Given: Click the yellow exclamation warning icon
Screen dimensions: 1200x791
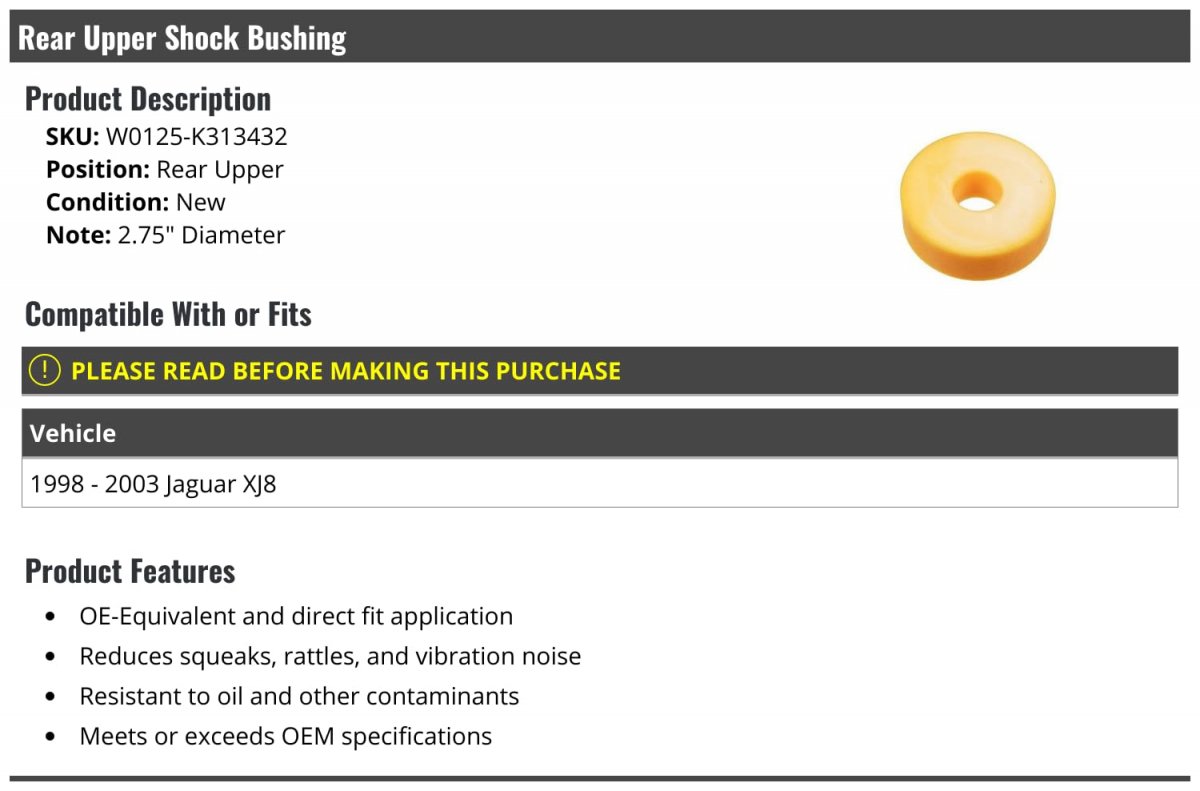Looking at the screenshot, I should (x=45, y=370).
